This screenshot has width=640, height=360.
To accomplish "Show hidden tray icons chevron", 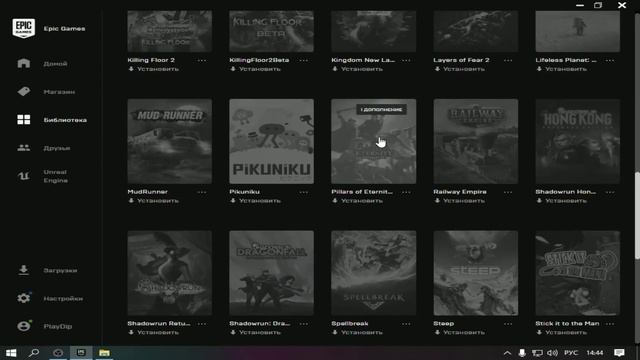I will (507, 353).
